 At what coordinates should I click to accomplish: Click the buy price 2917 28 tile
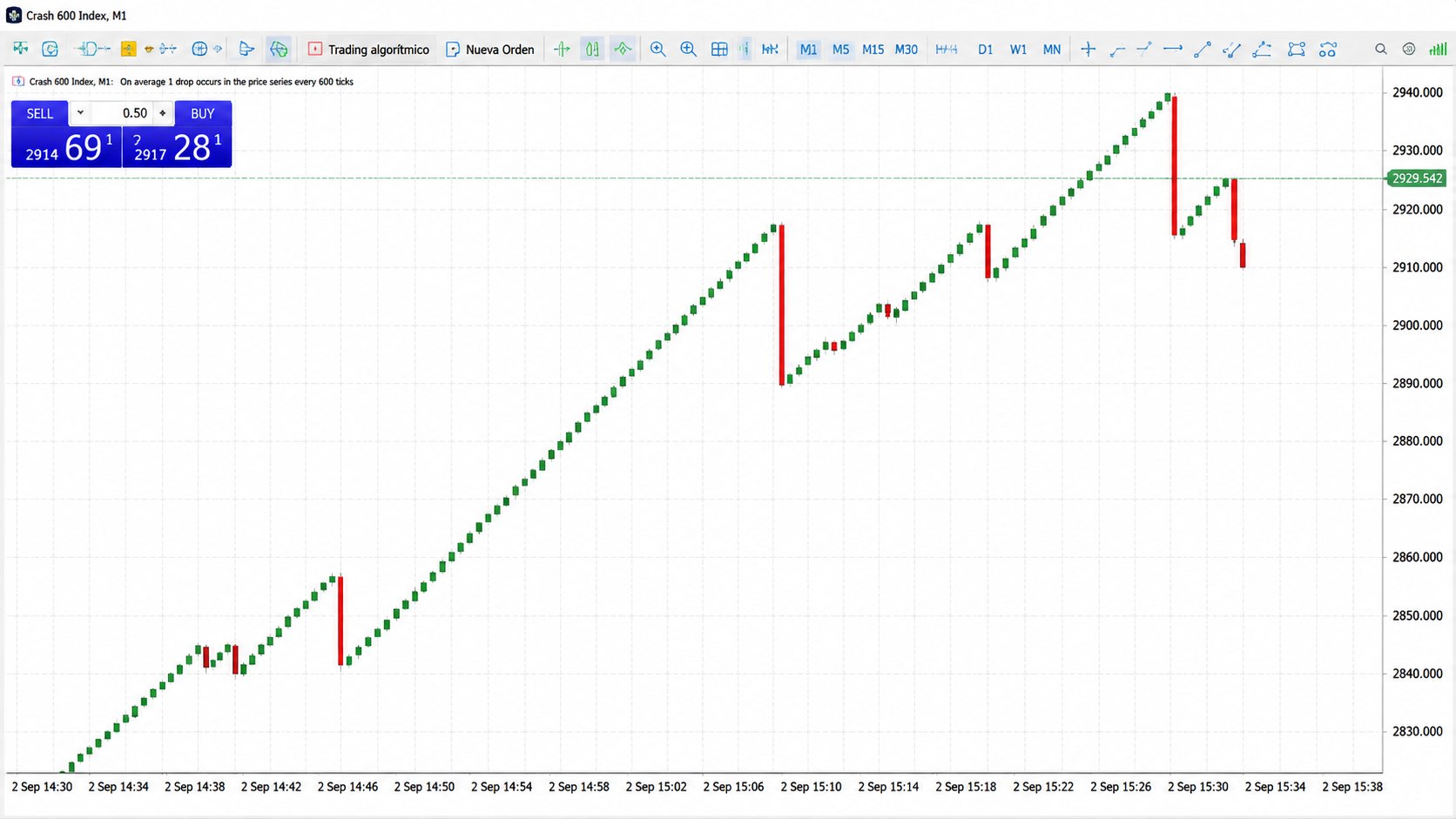pos(177,147)
